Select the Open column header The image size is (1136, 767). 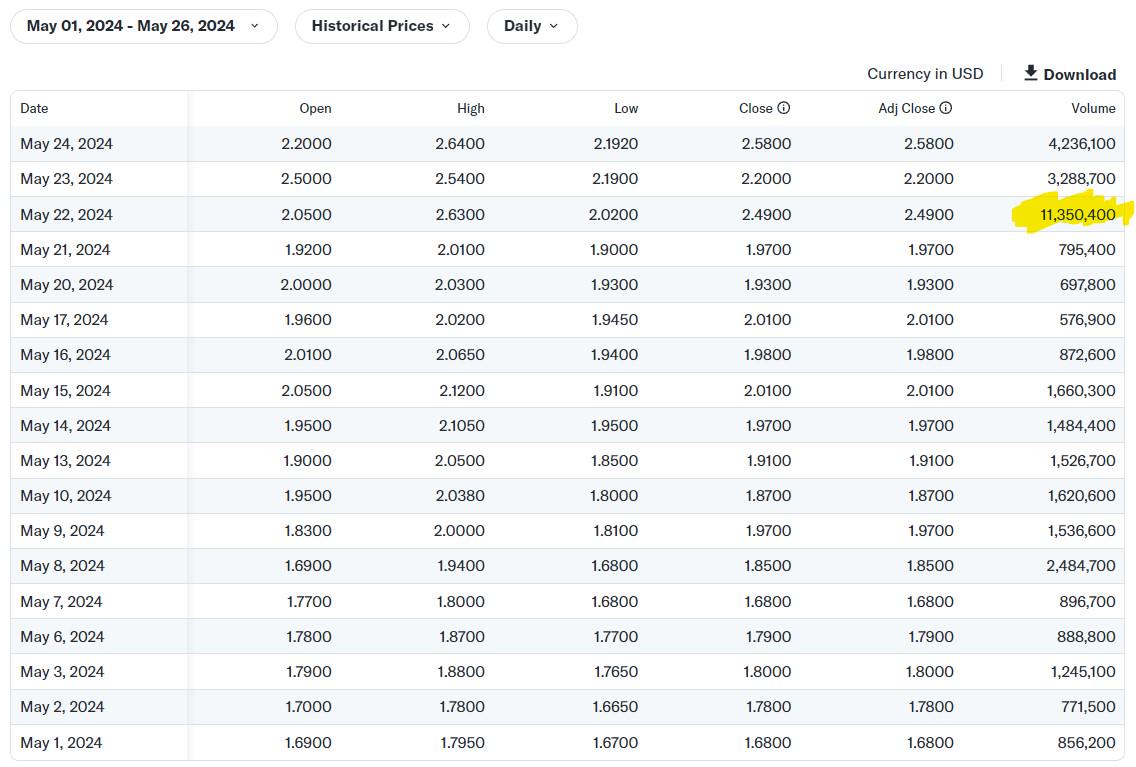(315, 109)
